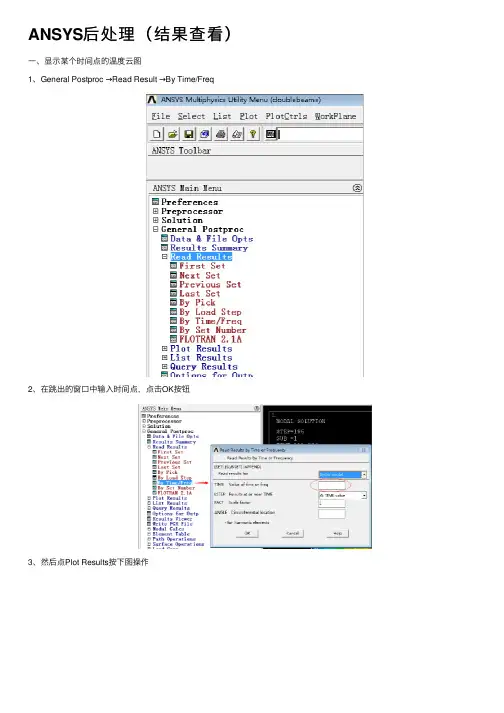Click highlighted Read Results in large Main Menu
Viewport: 504px width, 713px height.
click(x=201, y=257)
